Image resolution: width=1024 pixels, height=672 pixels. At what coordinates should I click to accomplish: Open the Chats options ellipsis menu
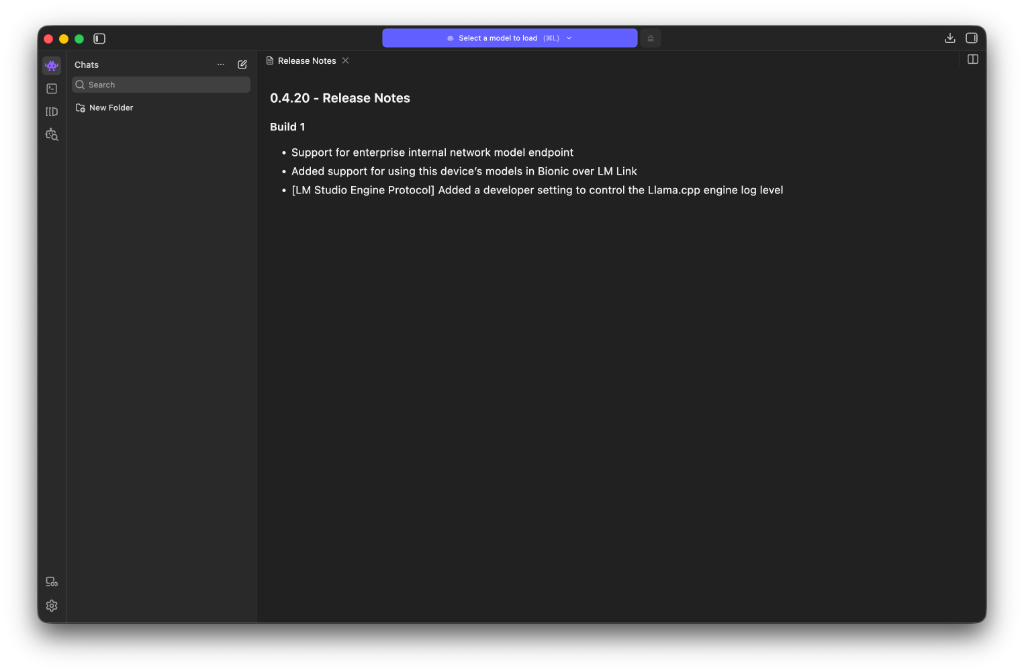pos(221,65)
